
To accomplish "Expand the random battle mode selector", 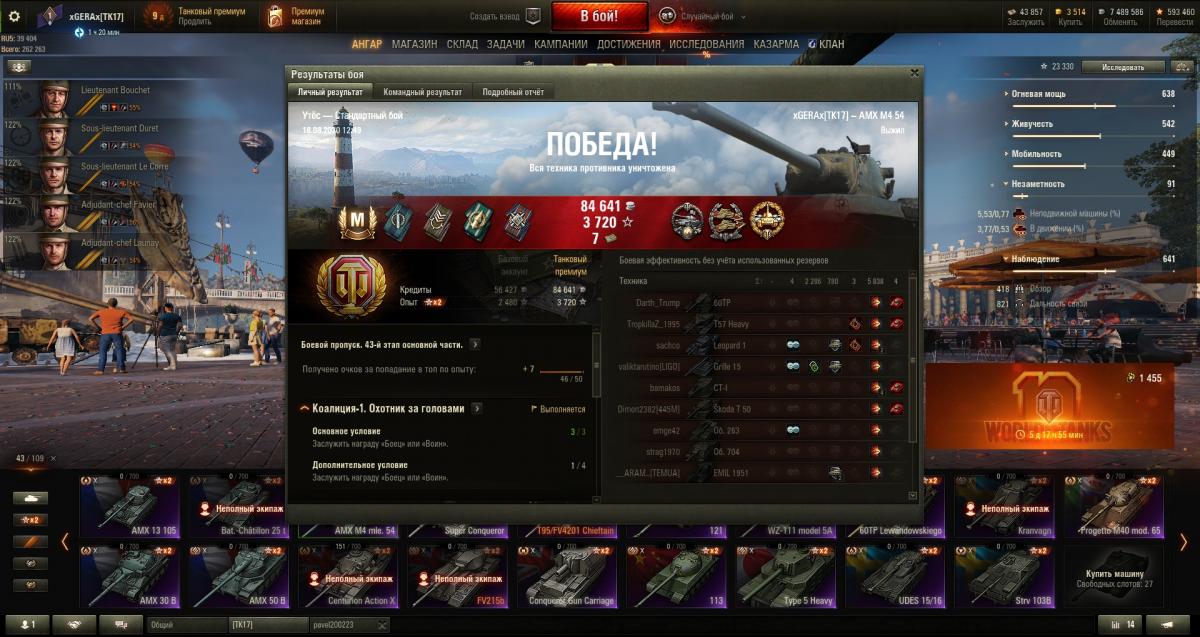I will pyautogui.click(x=701, y=16).
